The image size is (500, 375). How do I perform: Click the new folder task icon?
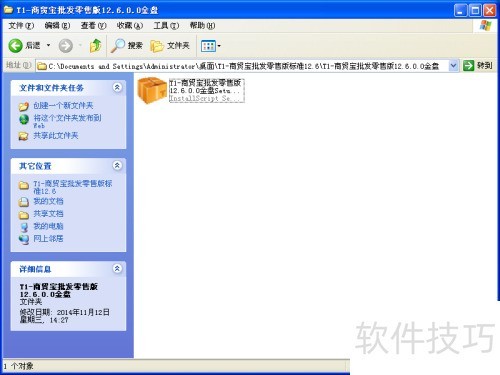click(x=24, y=106)
